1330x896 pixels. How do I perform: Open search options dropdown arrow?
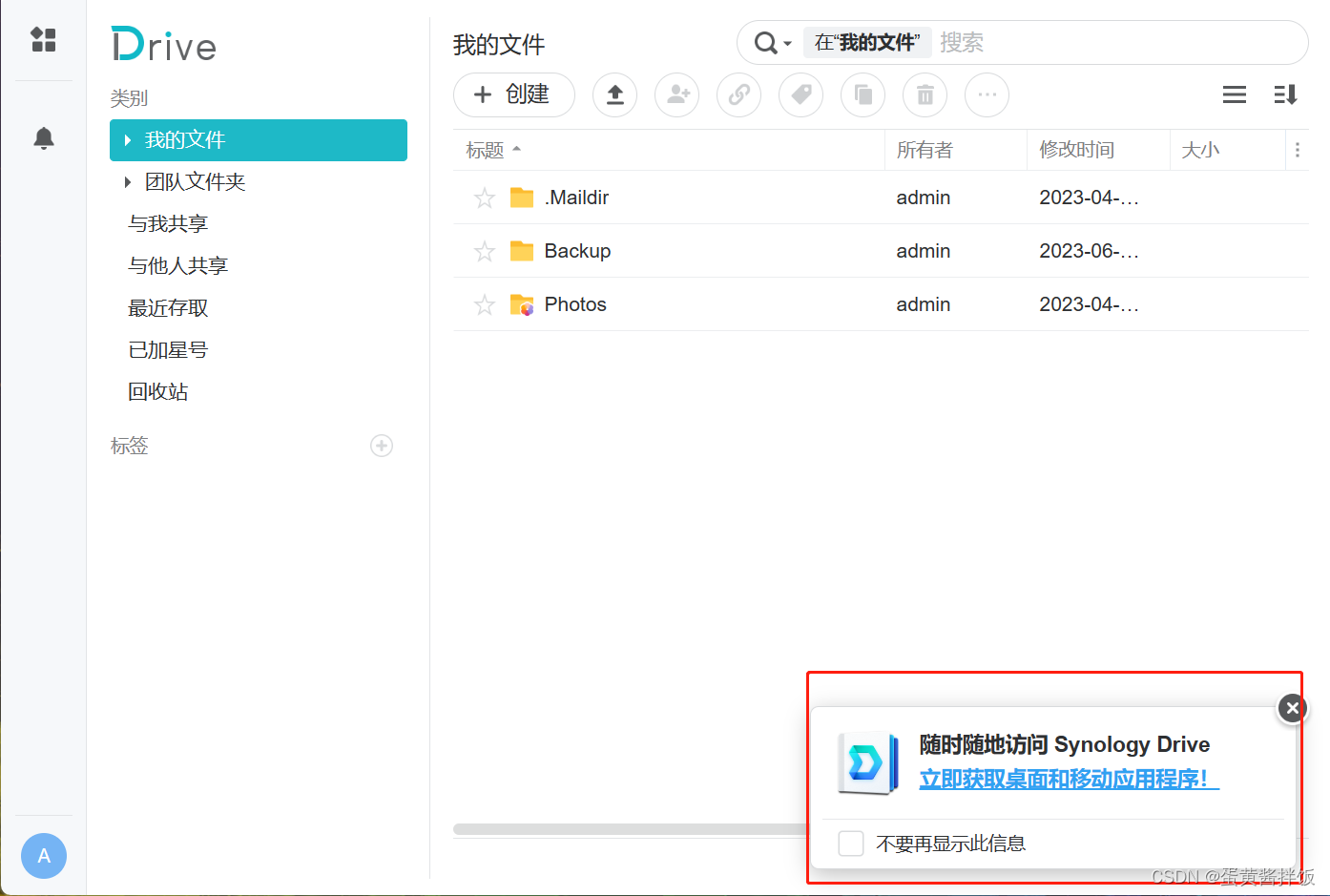point(788,43)
